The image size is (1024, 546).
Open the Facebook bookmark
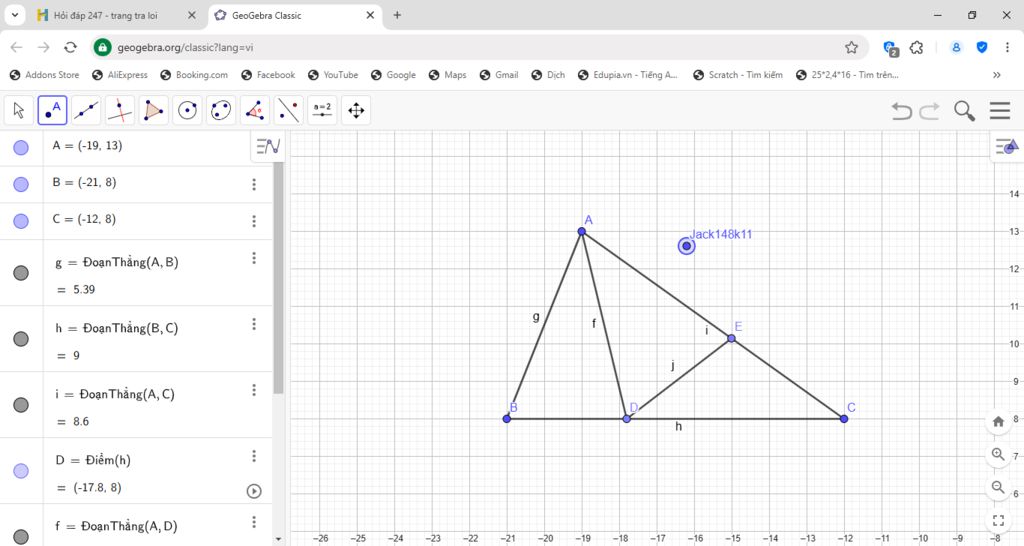click(268, 75)
